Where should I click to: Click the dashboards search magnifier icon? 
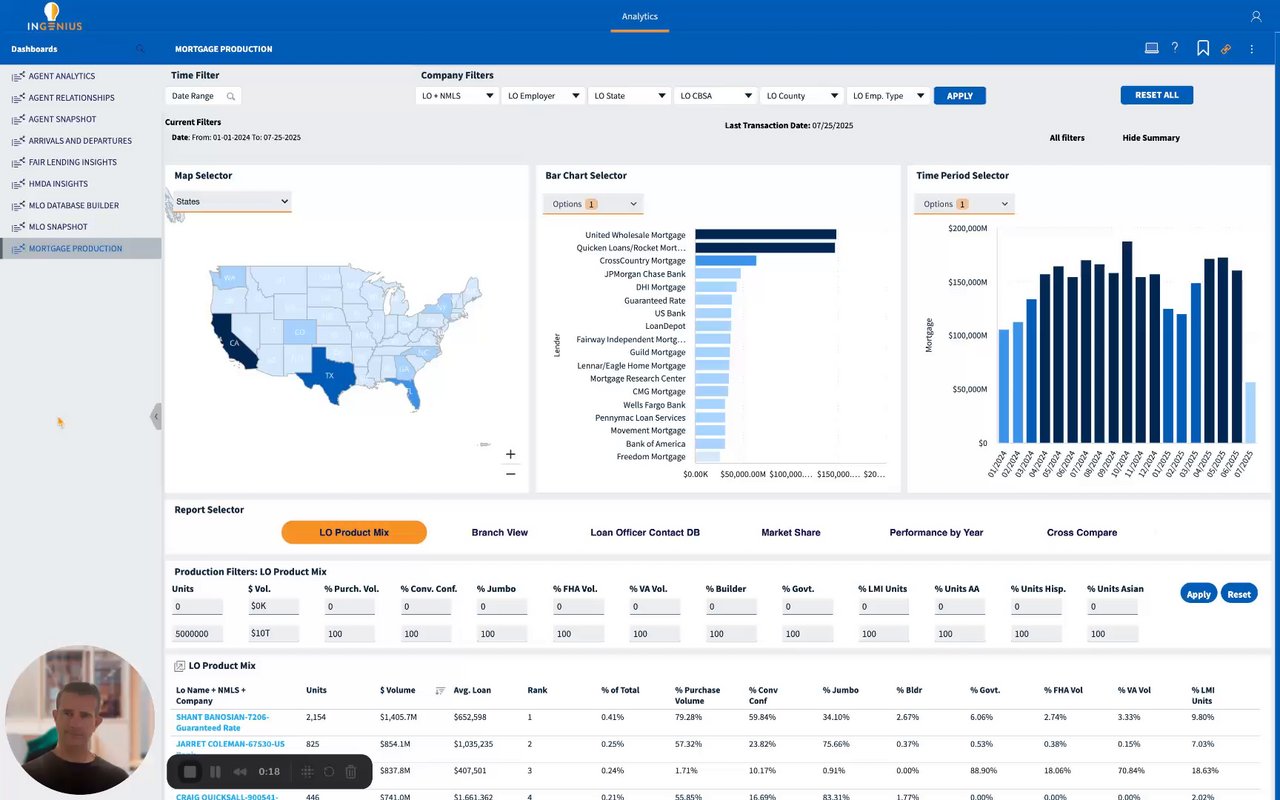[x=140, y=49]
